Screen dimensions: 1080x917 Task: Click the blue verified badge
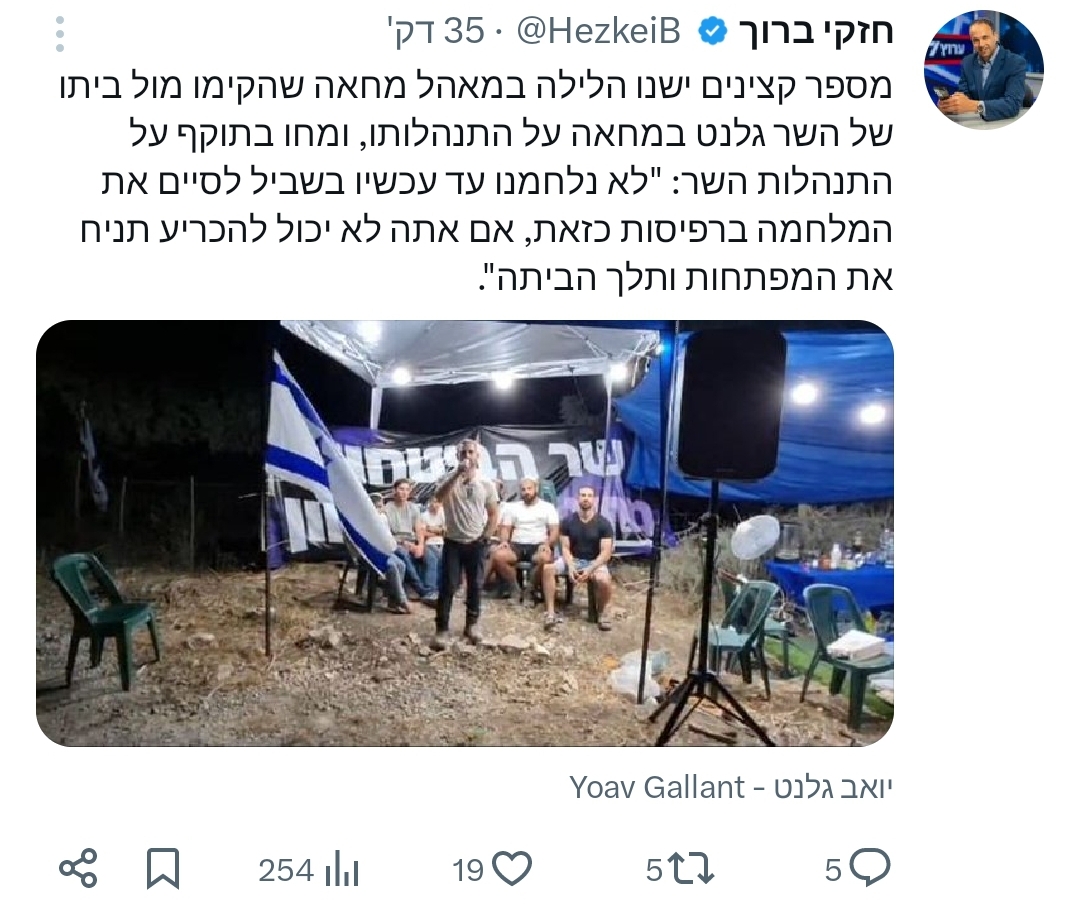point(712,32)
